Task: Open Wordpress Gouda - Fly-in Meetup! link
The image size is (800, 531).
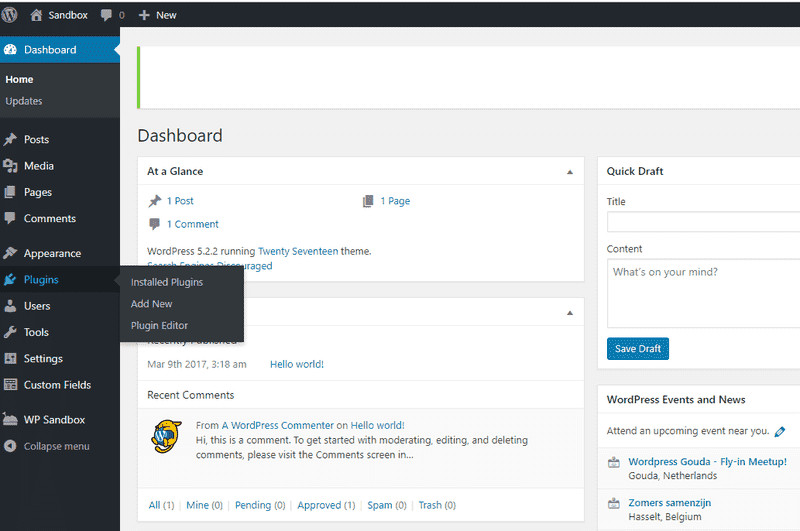Action: (x=708, y=462)
